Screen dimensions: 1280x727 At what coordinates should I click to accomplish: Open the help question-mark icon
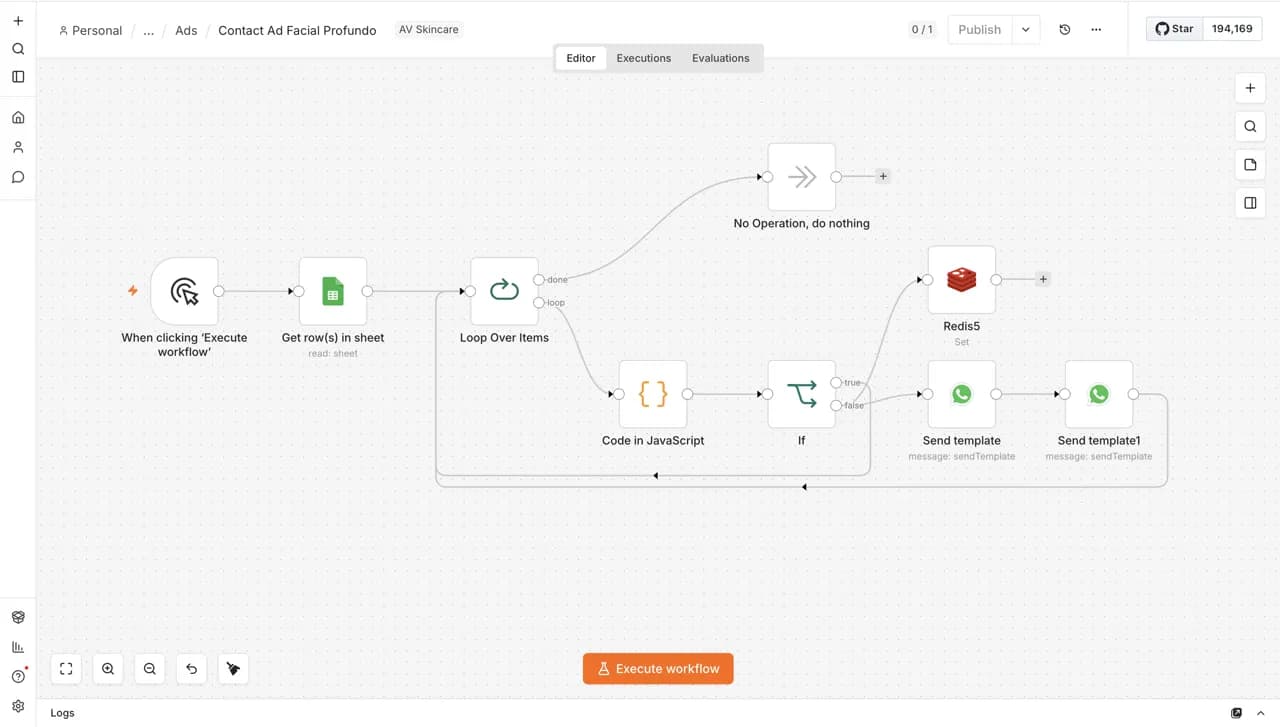tap(18, 676)
